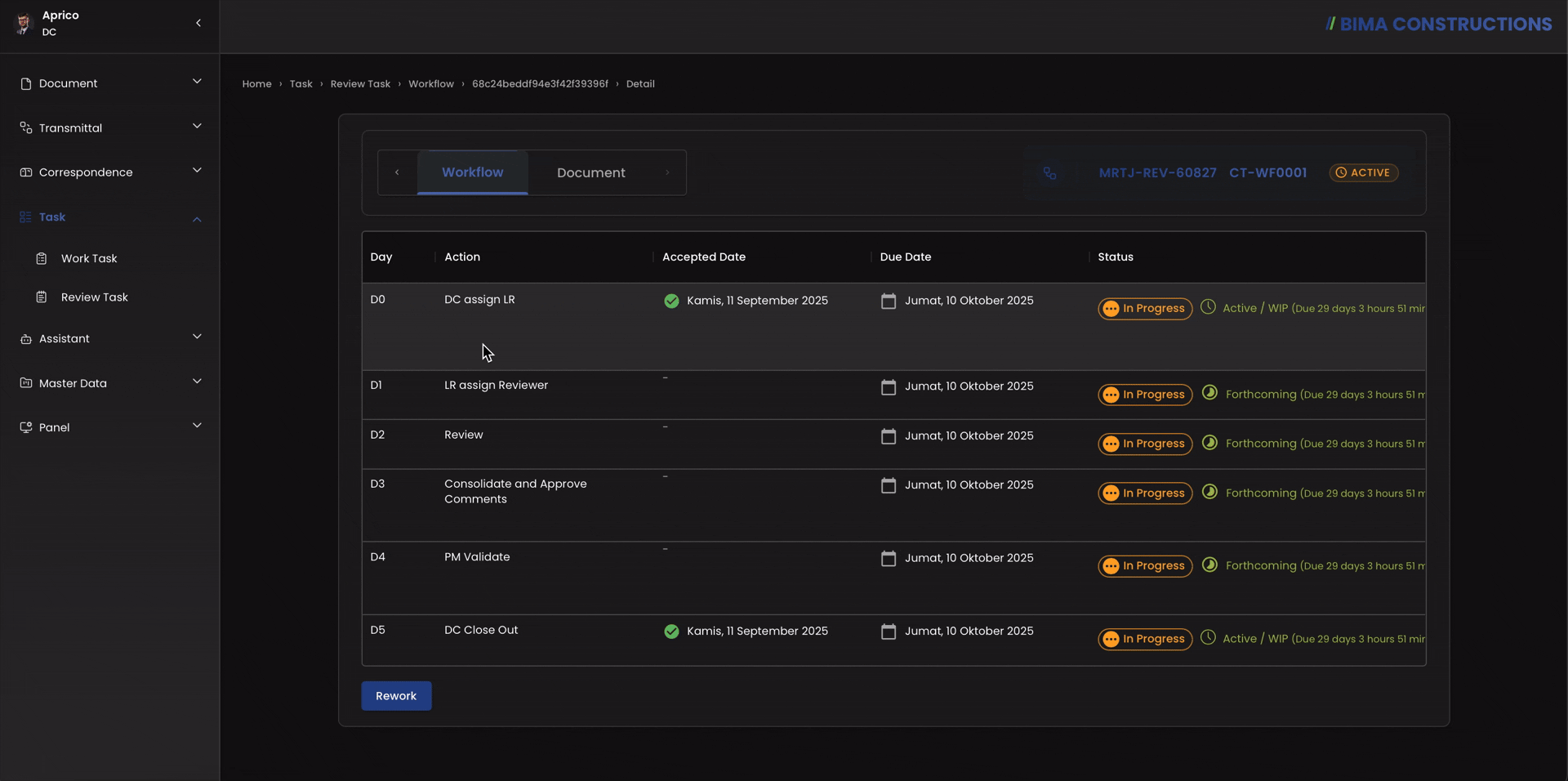Click clock icon in D0 status

point(1208,307)
